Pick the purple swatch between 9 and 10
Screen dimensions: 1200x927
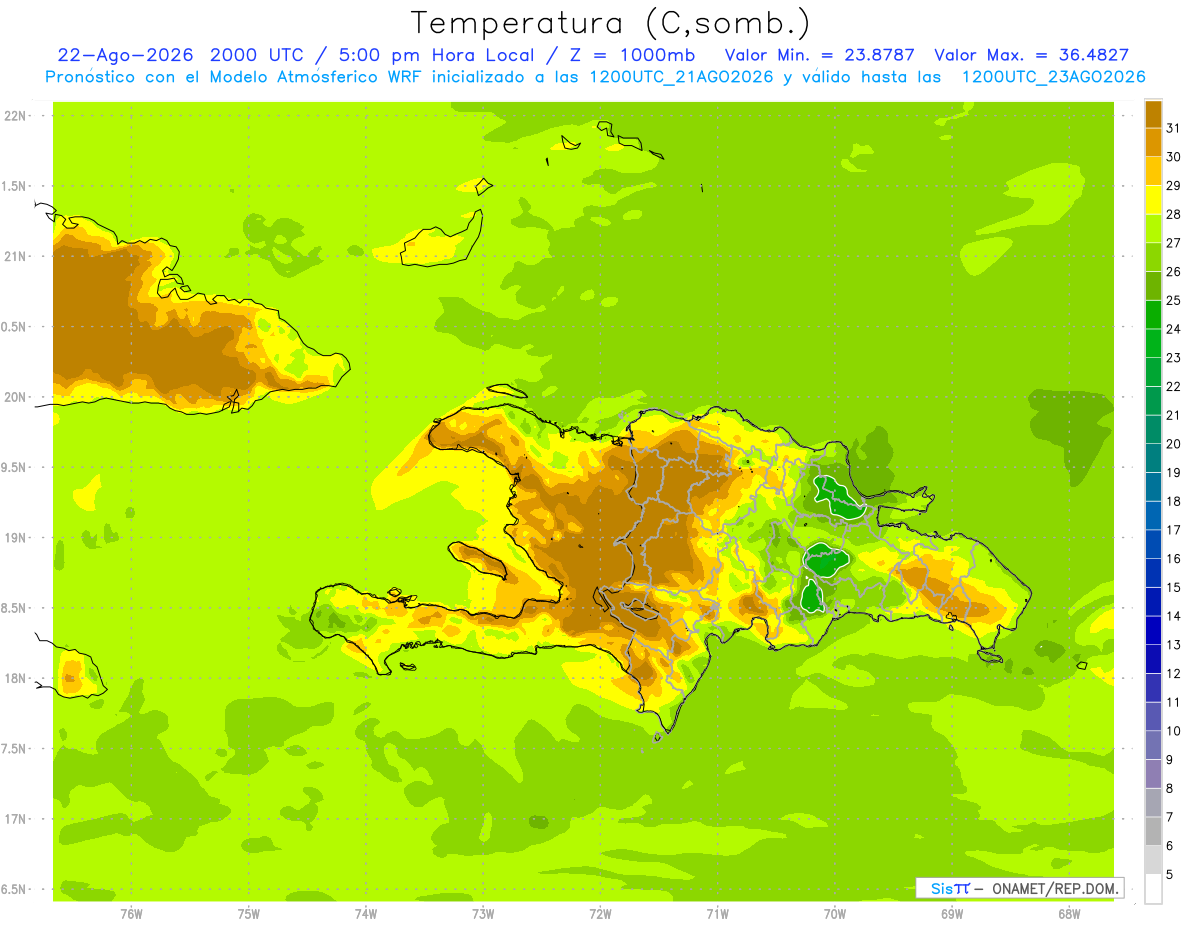(1153, 745)
